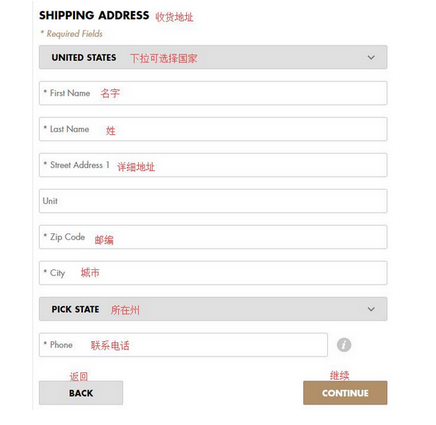Click the SHIPPING ADDRESS heading

click(x=94, y=15)
